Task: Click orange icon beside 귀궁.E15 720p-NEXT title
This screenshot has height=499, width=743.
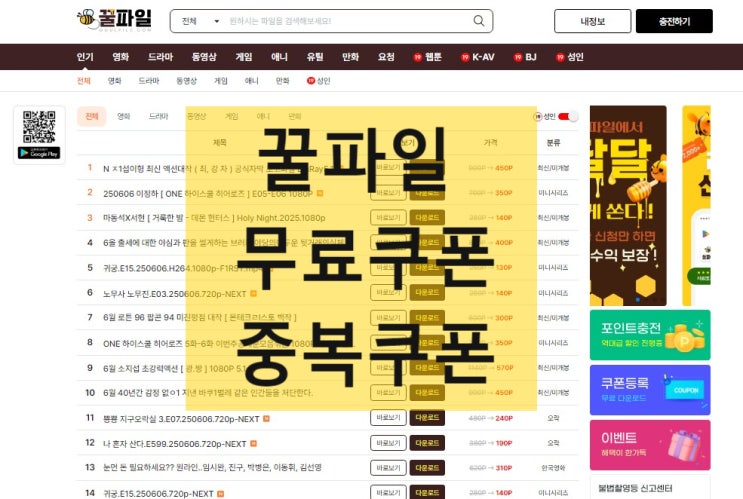Action: [220, 494]
